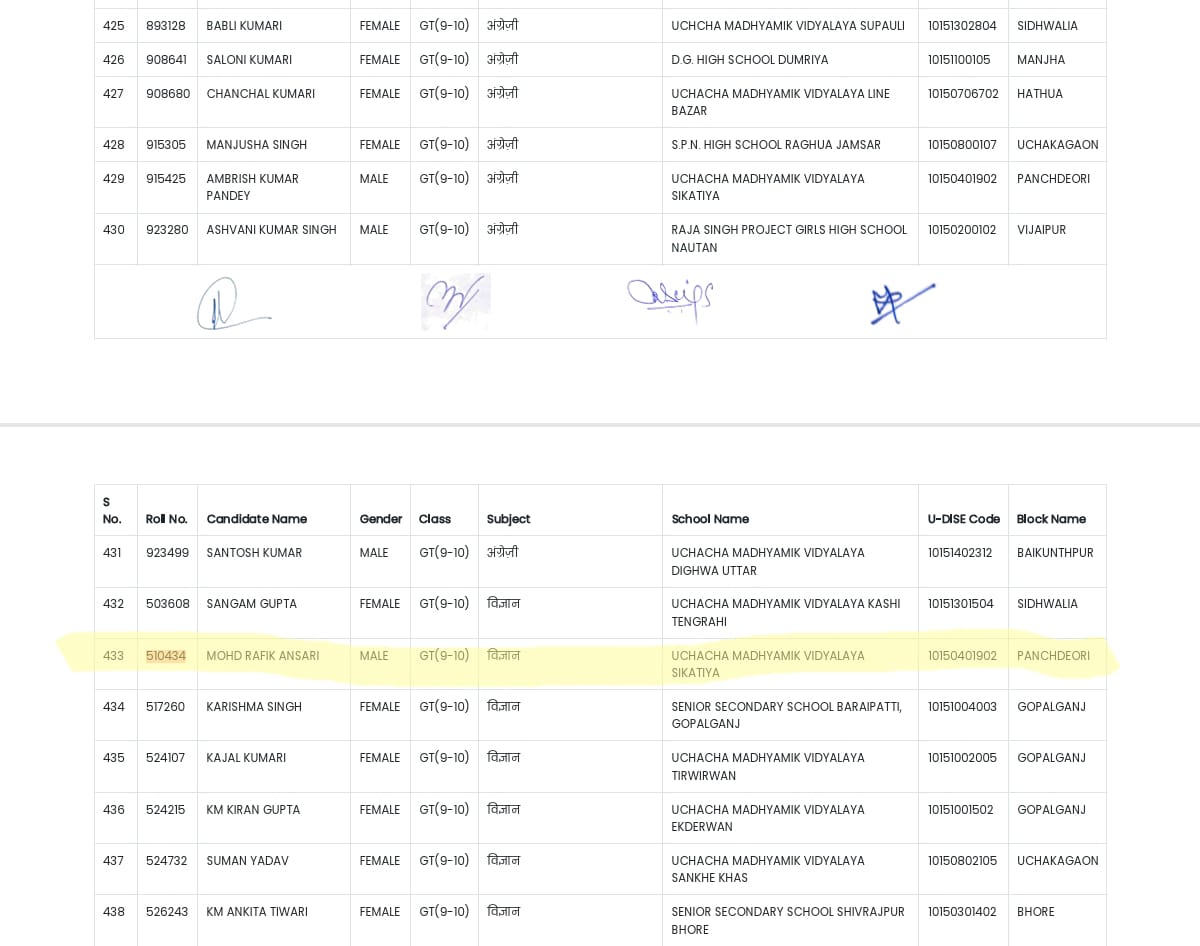The width and height of the screenshot is (1200, 946).
Task: Click roll number 524107
Action: click(x=166, y=758)
